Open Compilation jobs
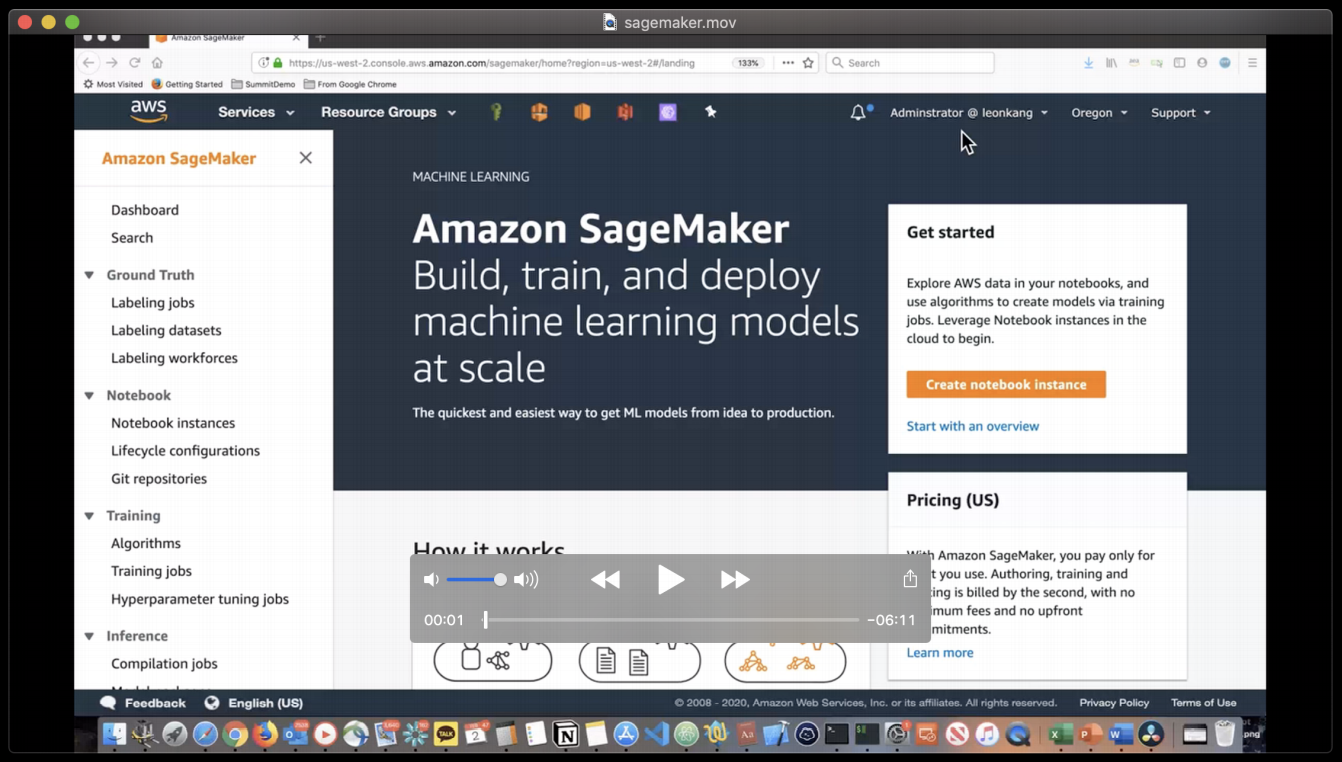The width and height of the screenshot is (1342, 762). point(164,663)
